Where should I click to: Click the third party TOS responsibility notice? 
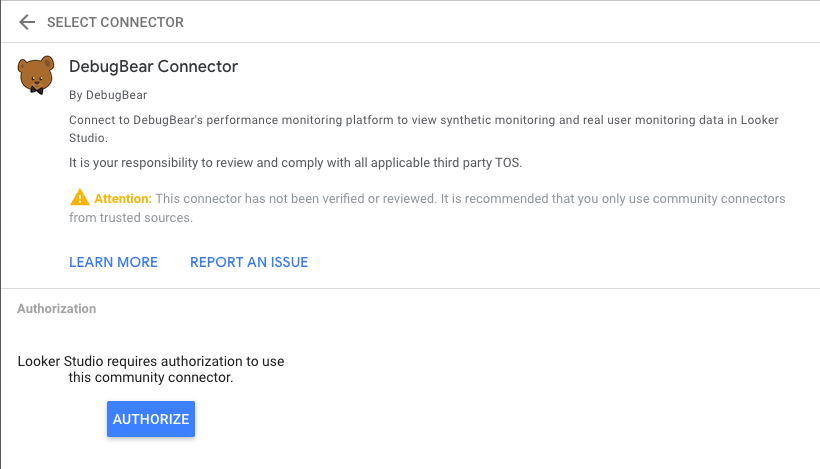pyautogui.click(x=295, y=163)
